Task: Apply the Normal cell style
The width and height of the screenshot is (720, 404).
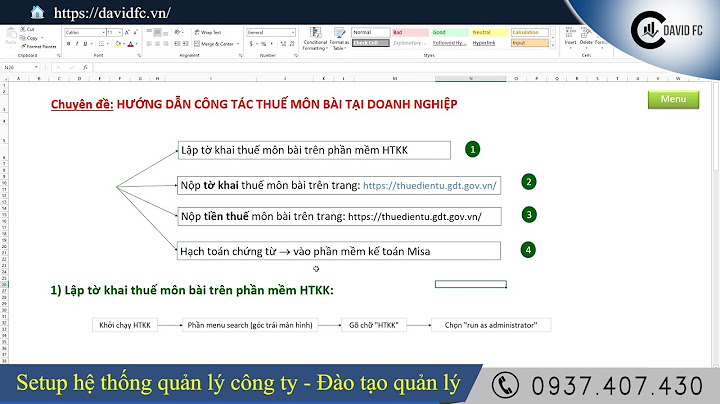Action: pyautogui.click(x=371, y=32)
